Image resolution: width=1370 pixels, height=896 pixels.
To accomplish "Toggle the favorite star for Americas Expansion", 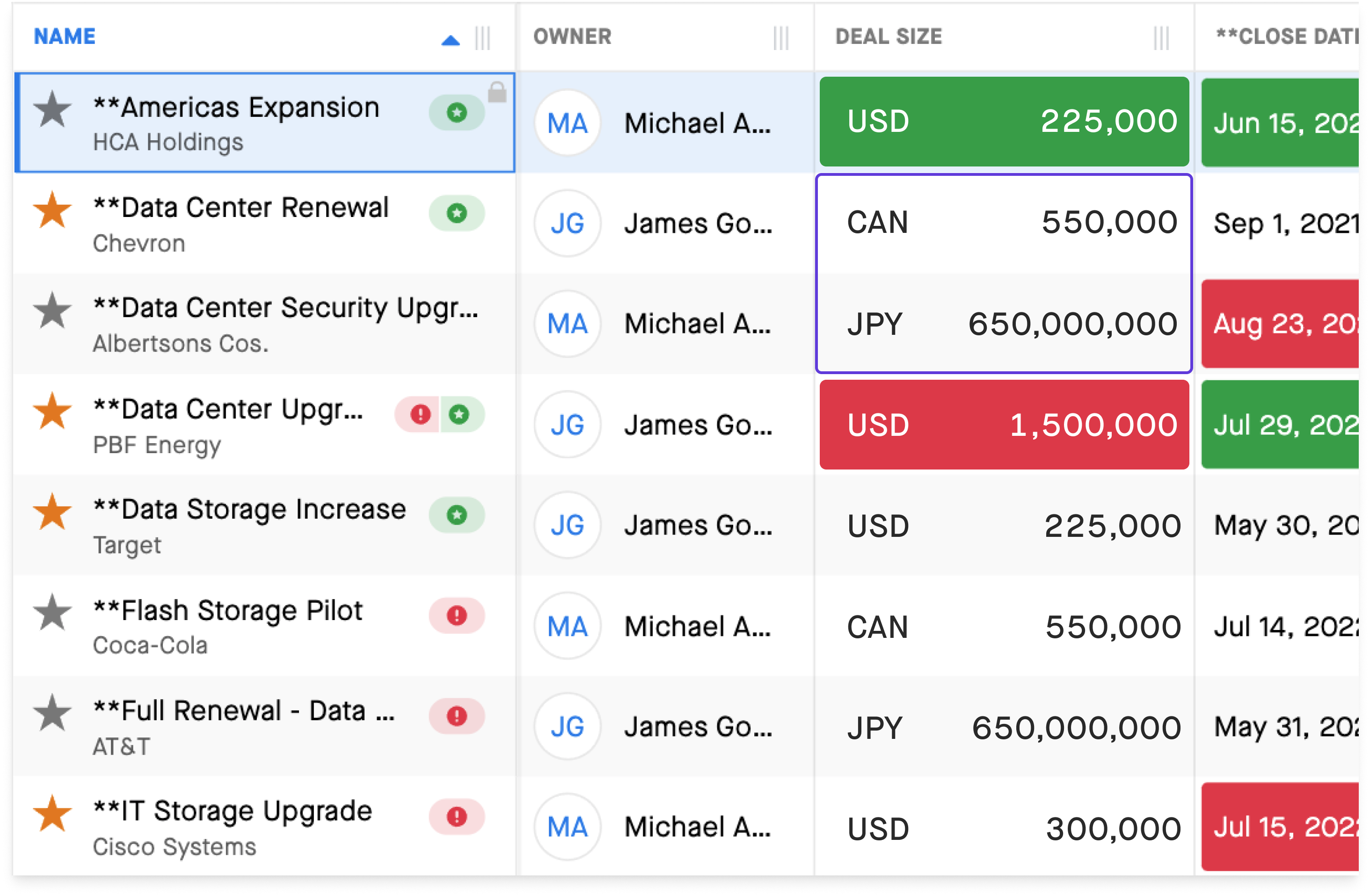I will pyautogui.click(x=52, y=109).
